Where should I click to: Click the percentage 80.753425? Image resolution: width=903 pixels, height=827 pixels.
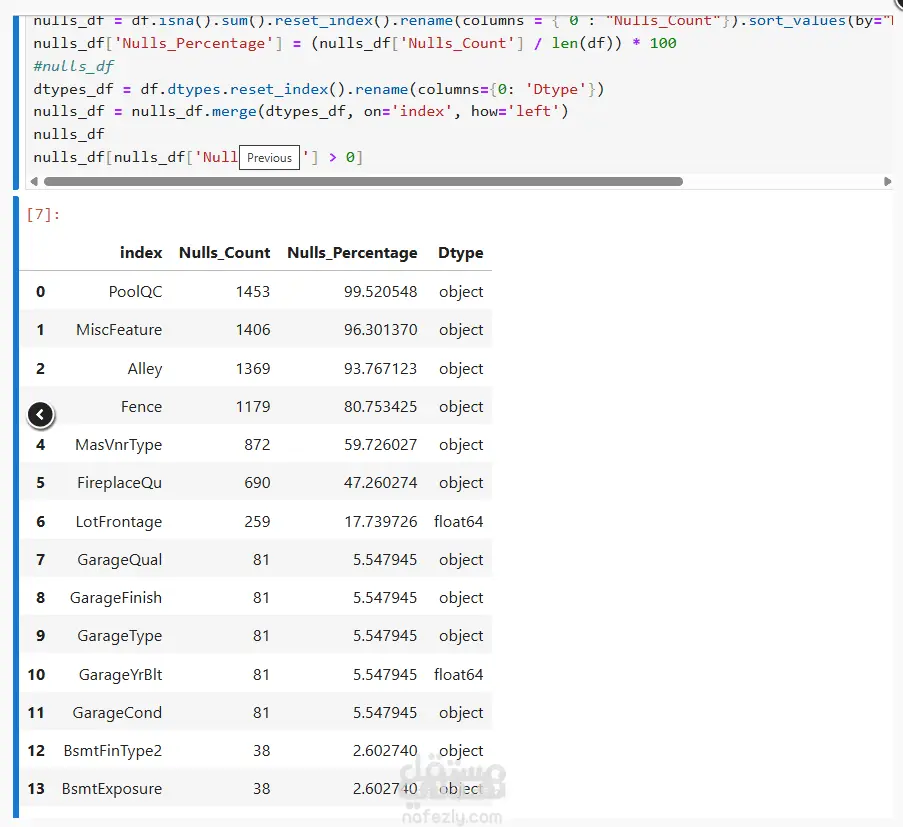[381, 407]
